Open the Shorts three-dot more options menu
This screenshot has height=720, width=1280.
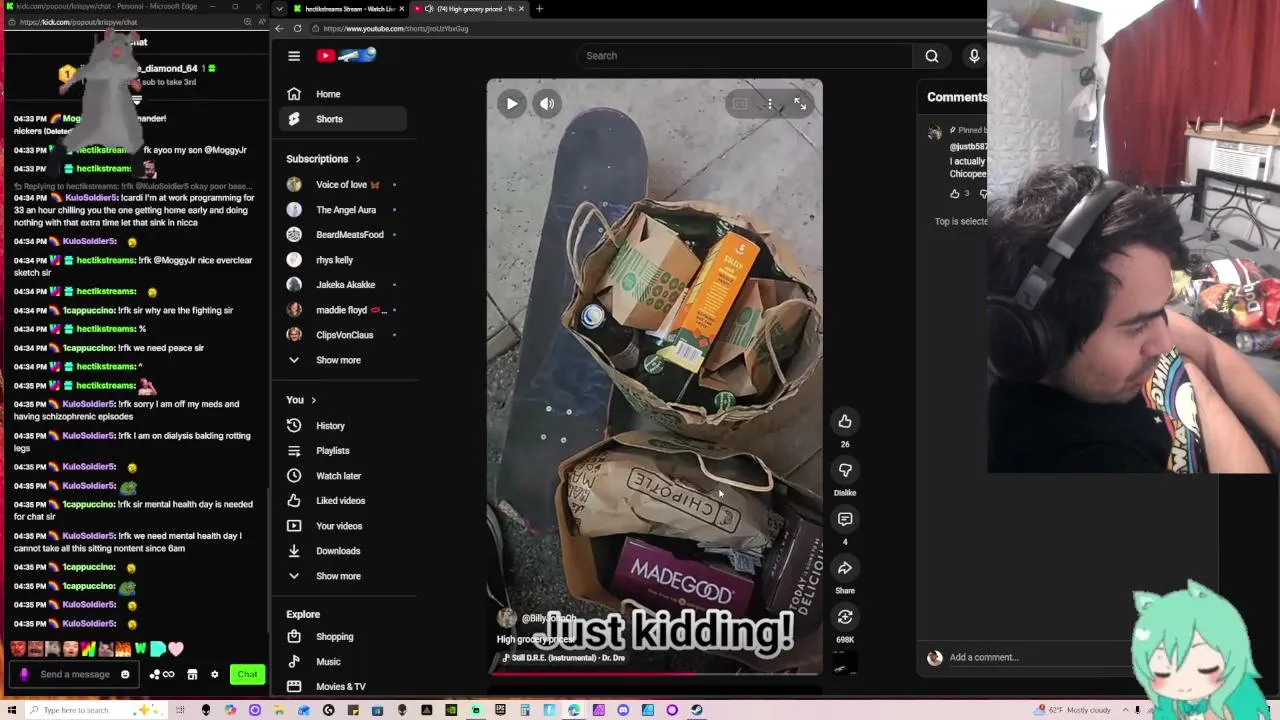(x=769, y=103)
